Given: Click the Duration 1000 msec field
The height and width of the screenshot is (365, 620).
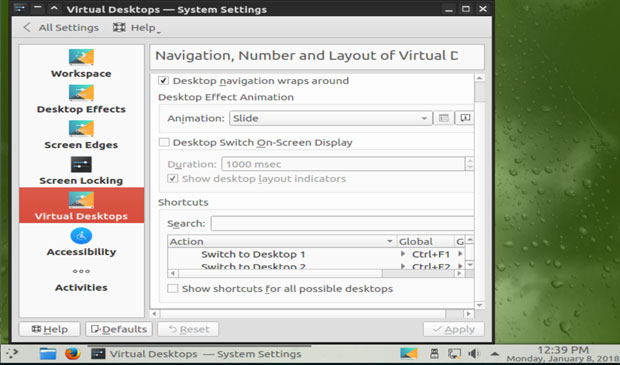Looking at the screenshot, I should (x=343, y=164).
